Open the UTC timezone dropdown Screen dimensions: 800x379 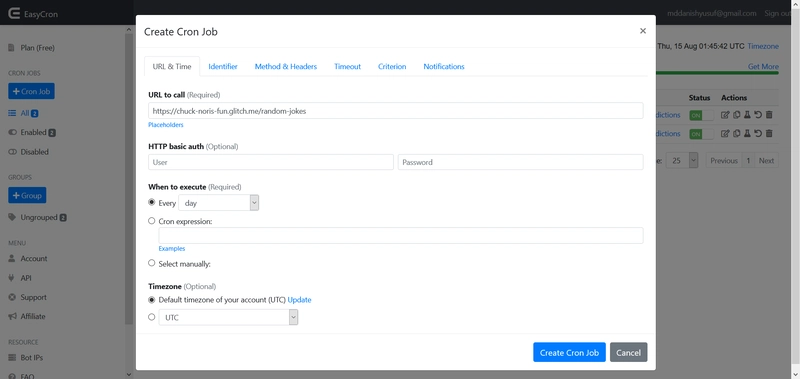click(x=228, y=317)
